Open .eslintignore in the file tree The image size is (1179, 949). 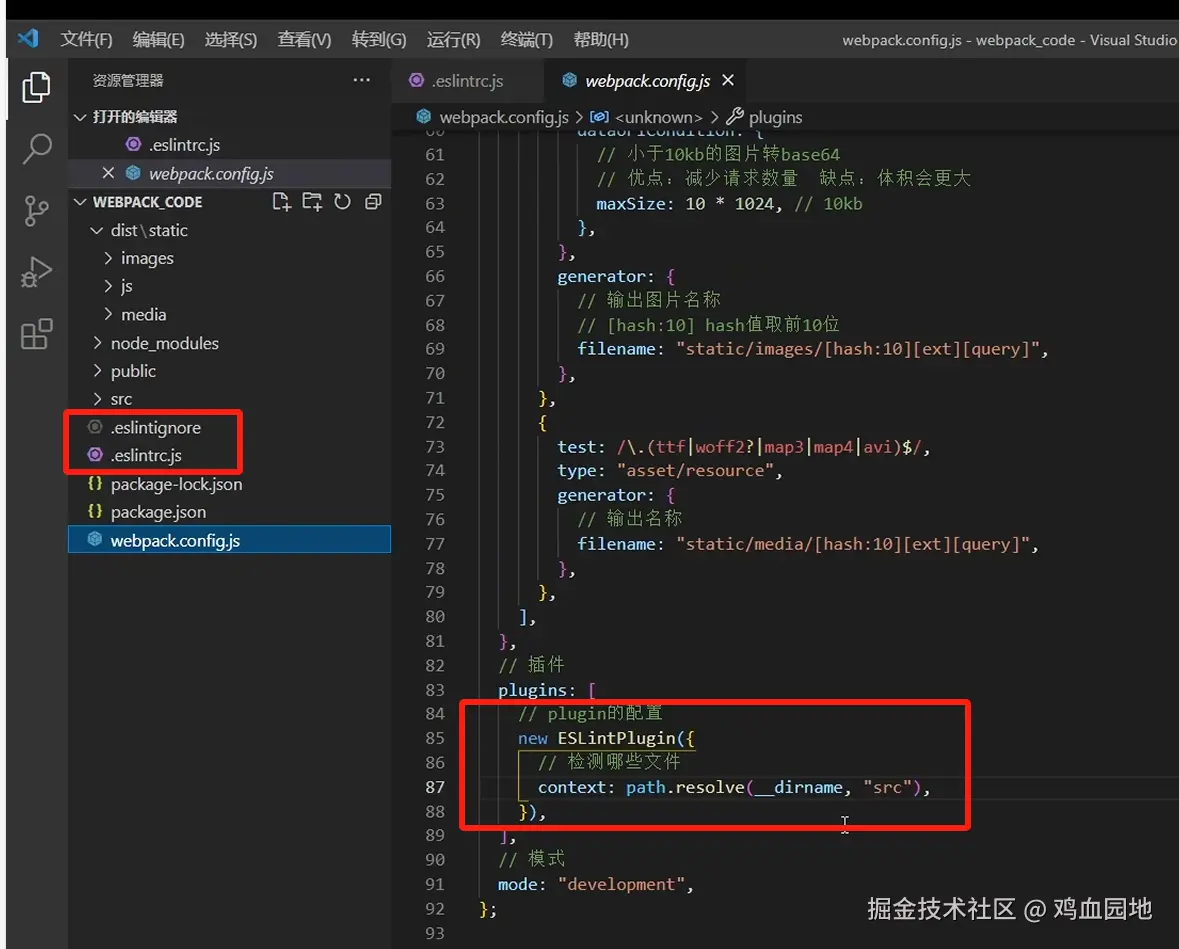[156, 427]
